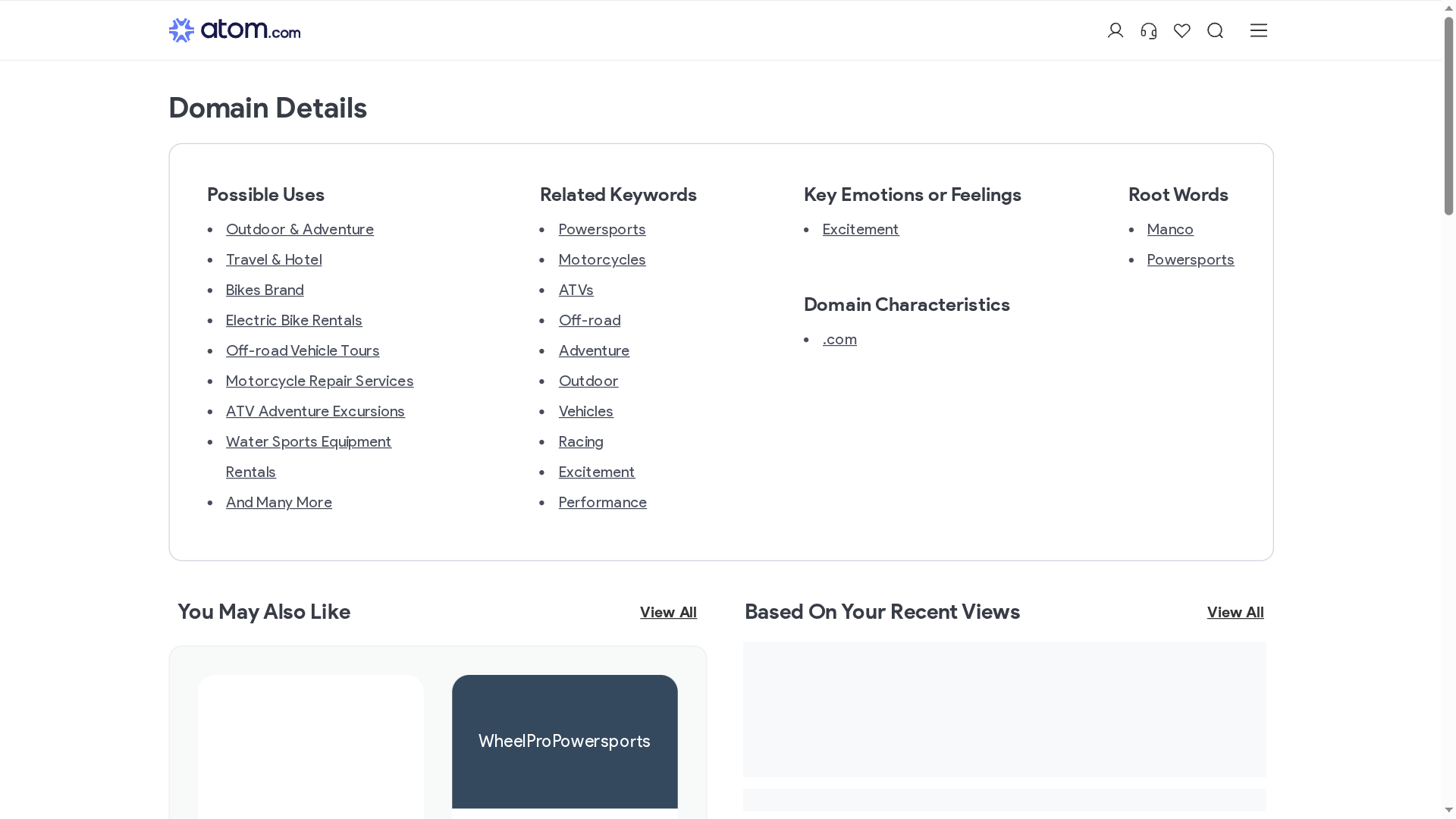This screenshot has width=1456, height=819.
Task: Open the Bikes Brand link
Action: tap(265, 290)
